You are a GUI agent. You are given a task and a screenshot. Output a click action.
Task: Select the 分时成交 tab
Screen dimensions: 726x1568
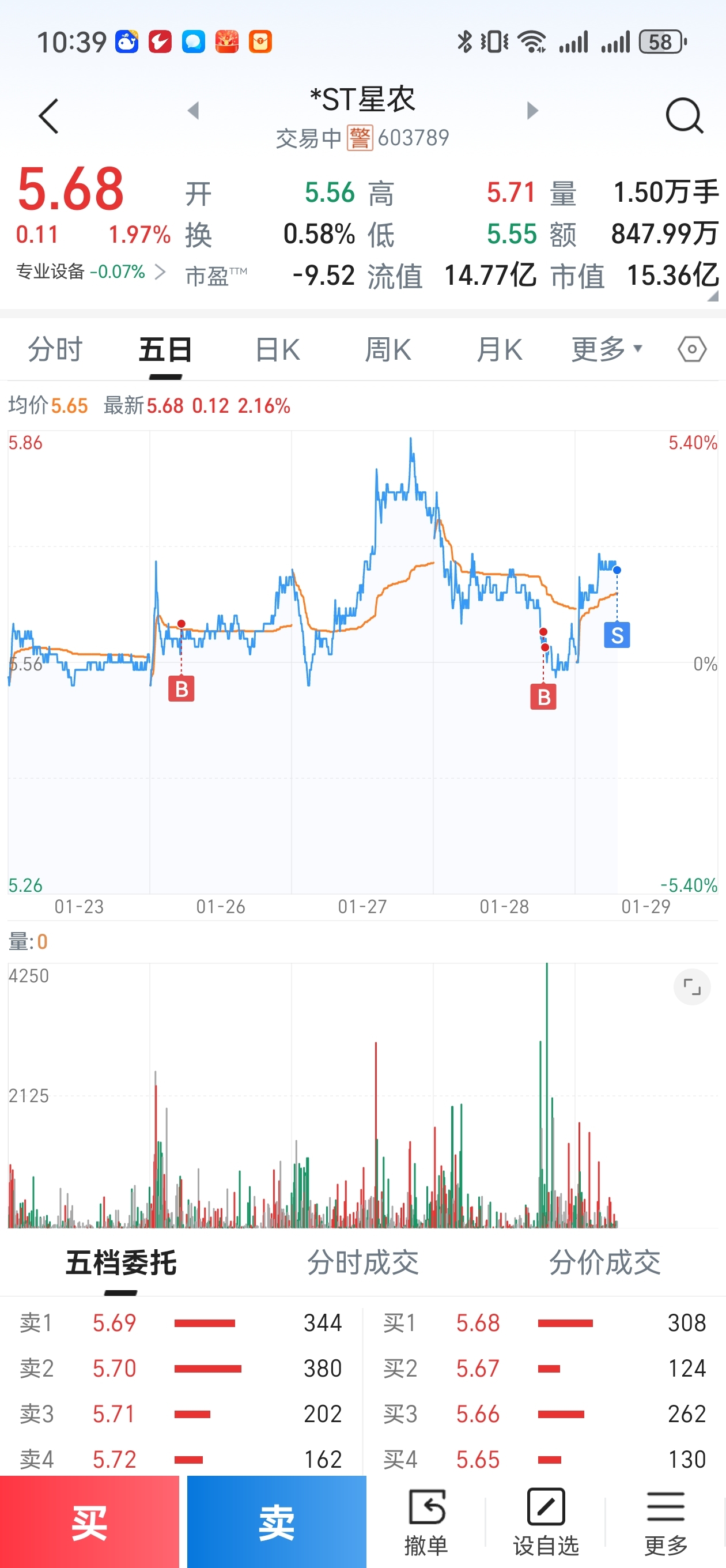362,1262
